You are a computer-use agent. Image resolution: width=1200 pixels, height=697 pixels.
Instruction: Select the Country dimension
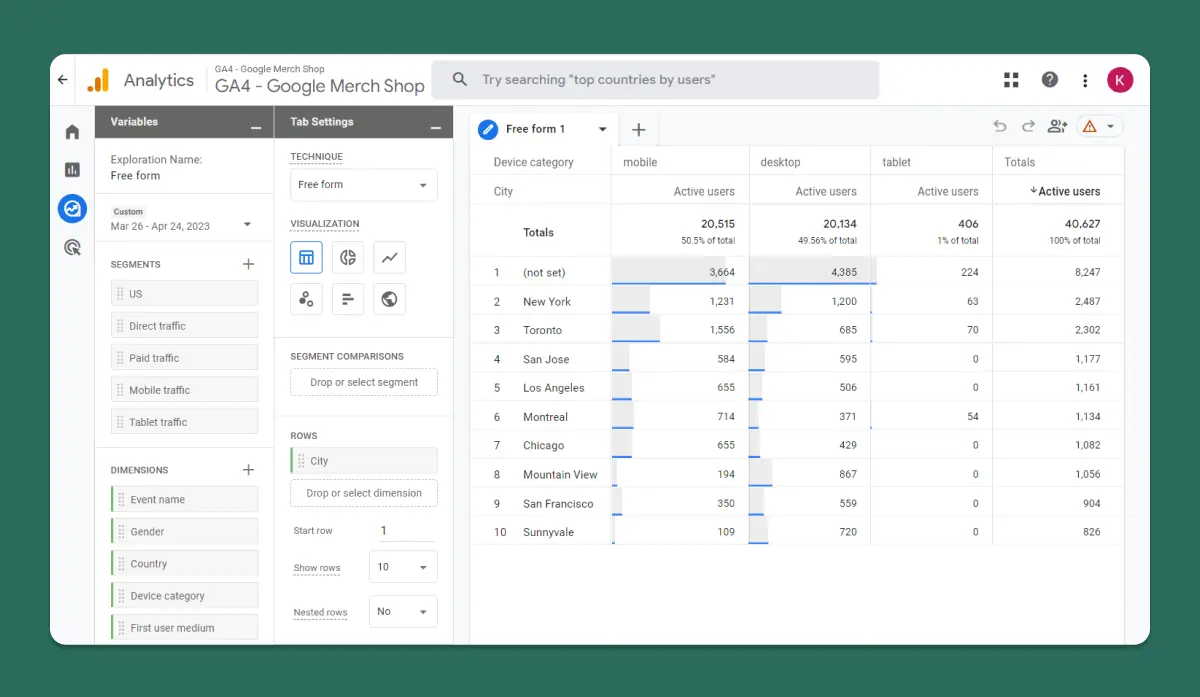(184, 564)
